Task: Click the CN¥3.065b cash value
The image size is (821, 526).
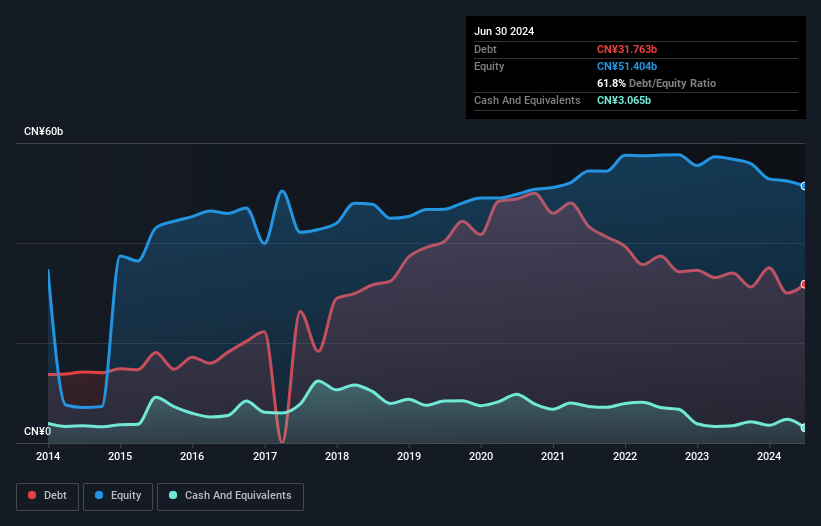Action: (x=624, y=100)
